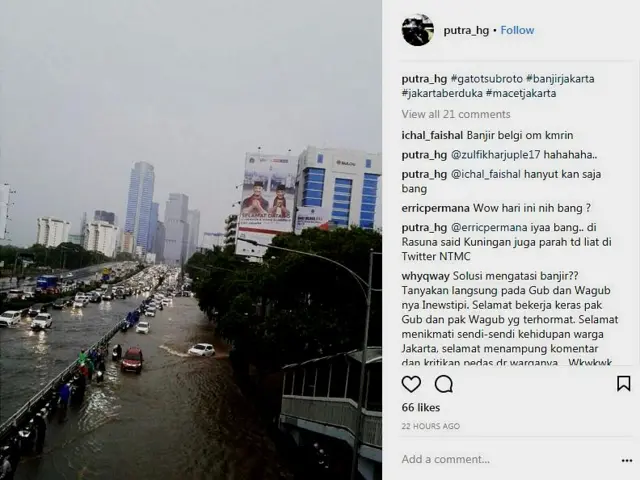
Task: Open more options via the three dots icon
Action: click(x=627, y=460)
